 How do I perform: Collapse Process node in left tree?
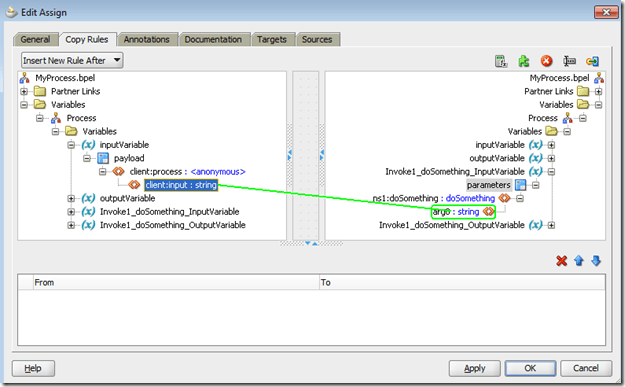click(x=39, y=118)
